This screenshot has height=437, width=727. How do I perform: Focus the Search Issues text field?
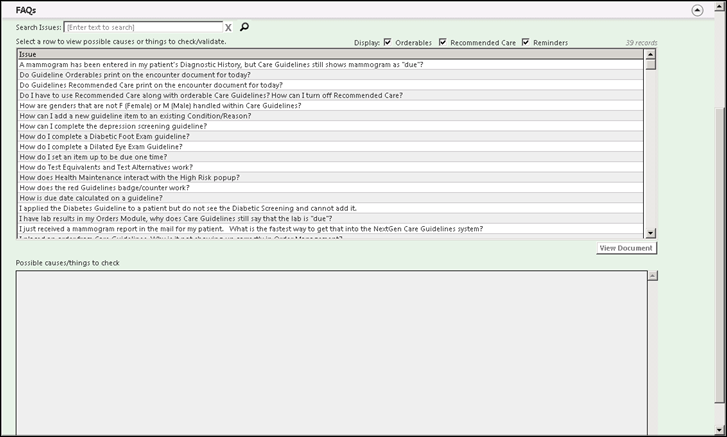point(143,27)
